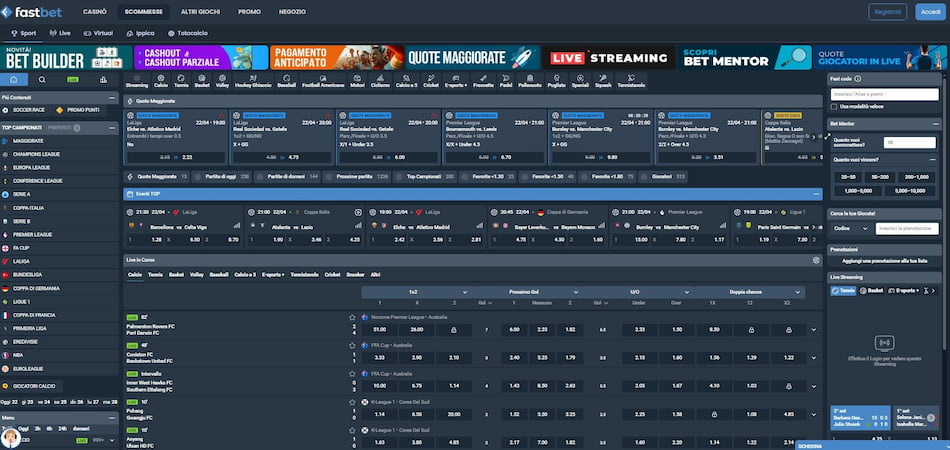Collapse the Top Campionati section
Viewport: 950px width, 450px height.
click(111, 128)
